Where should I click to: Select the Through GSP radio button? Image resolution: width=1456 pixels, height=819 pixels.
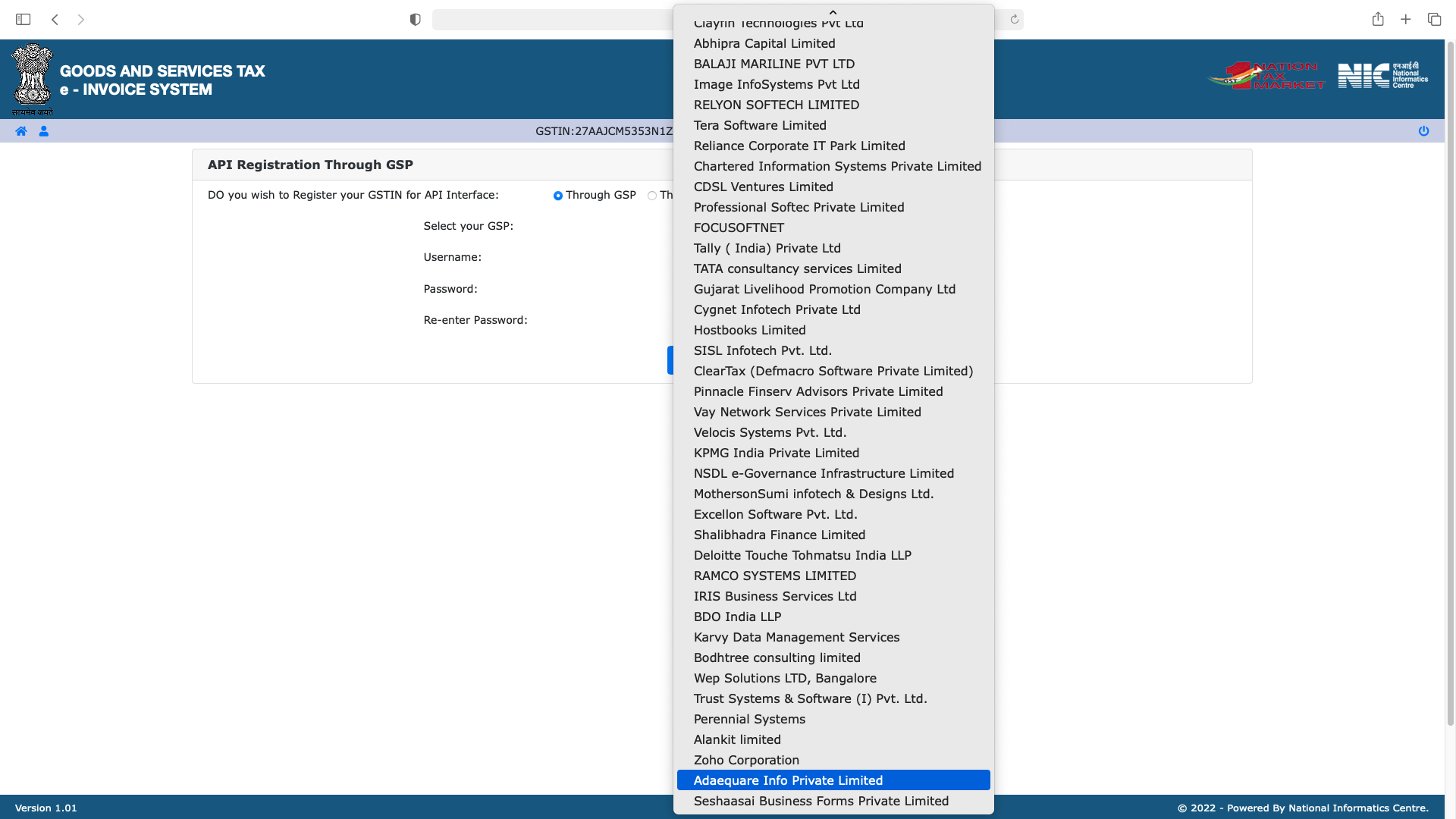[558, 196]
